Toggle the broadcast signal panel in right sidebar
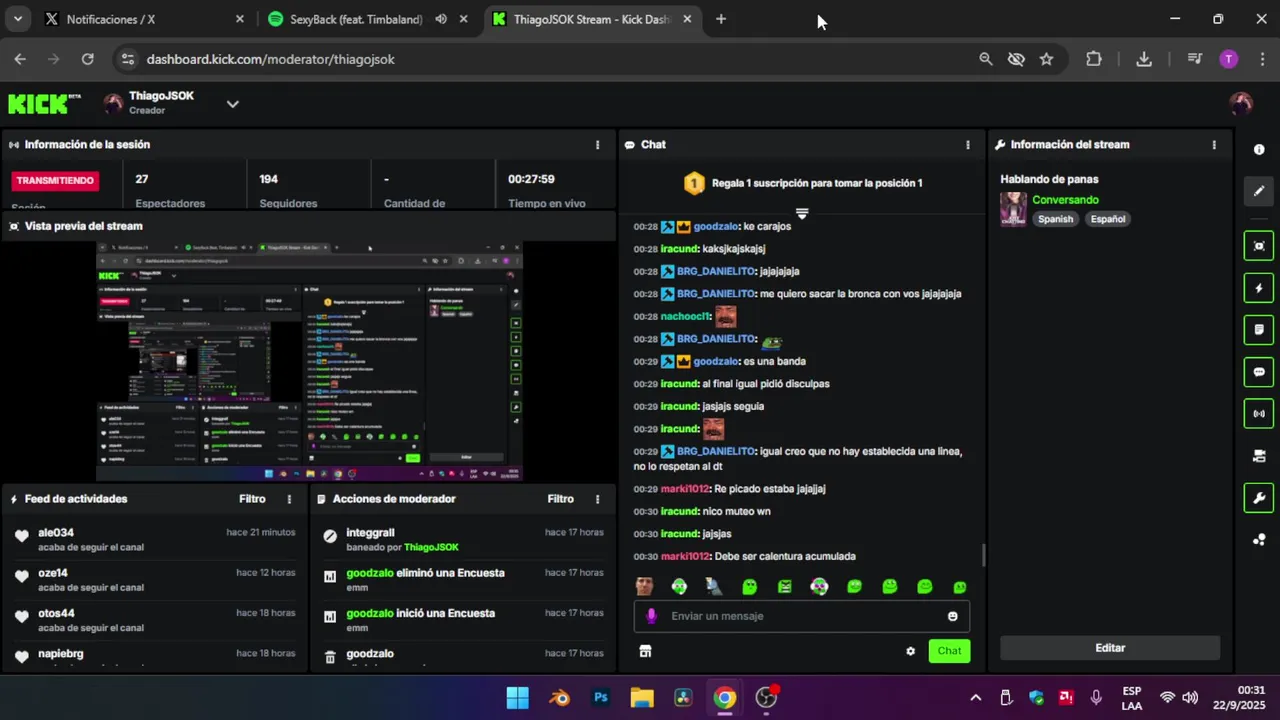1280x720 pixels. [1259, 413]
